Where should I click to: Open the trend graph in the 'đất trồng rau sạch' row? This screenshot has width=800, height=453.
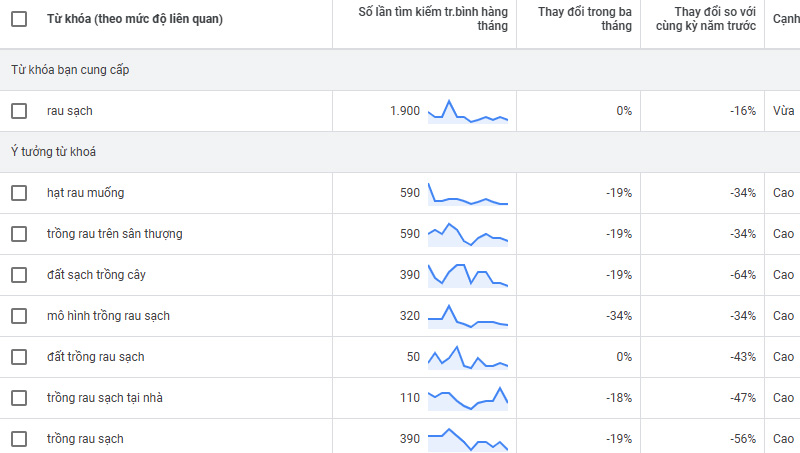pyautogui.click(x=468, y=357)
